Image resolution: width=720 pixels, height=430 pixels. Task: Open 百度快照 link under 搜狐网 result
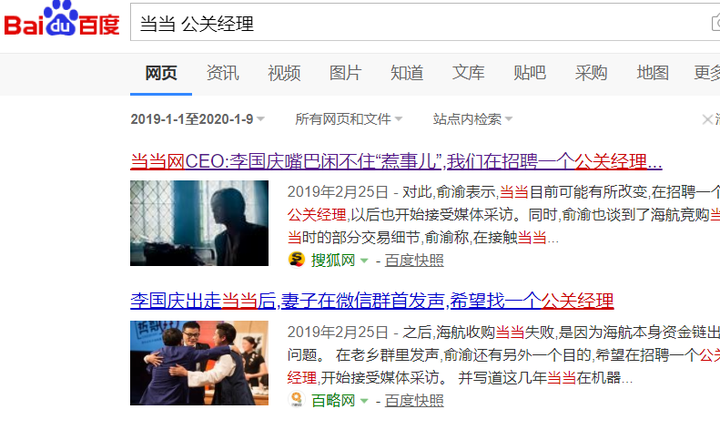tap(414, 260)
